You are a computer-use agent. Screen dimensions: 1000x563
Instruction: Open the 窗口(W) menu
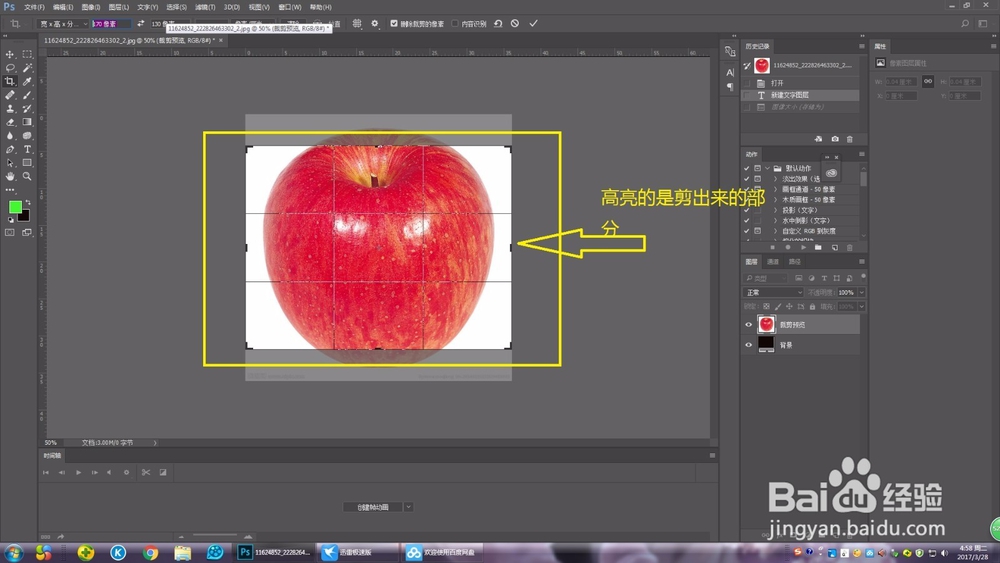tap(290, 7)
